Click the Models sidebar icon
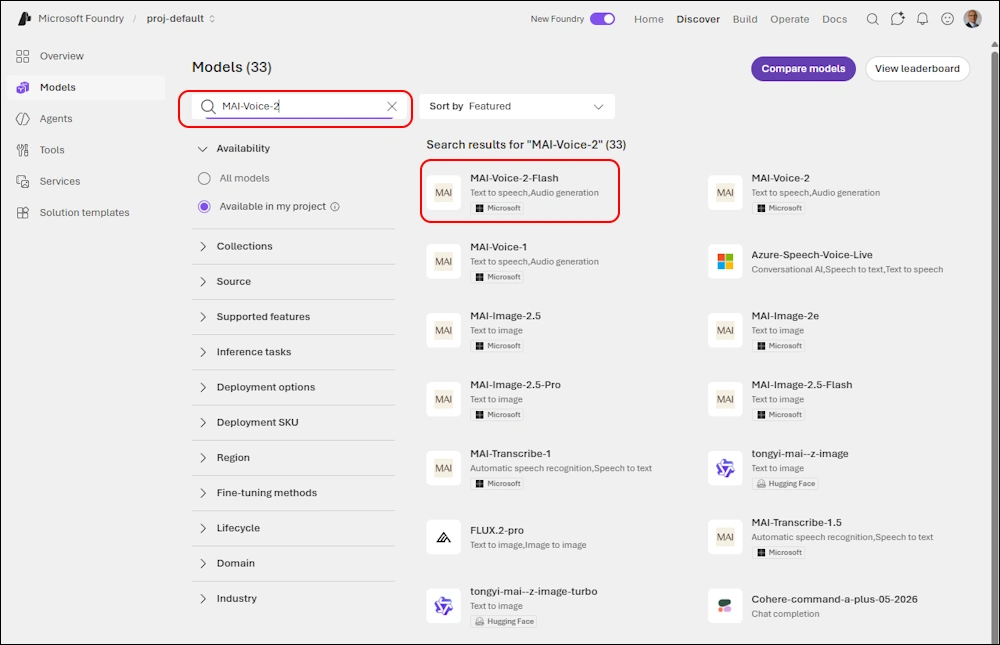 coord(22,87)
